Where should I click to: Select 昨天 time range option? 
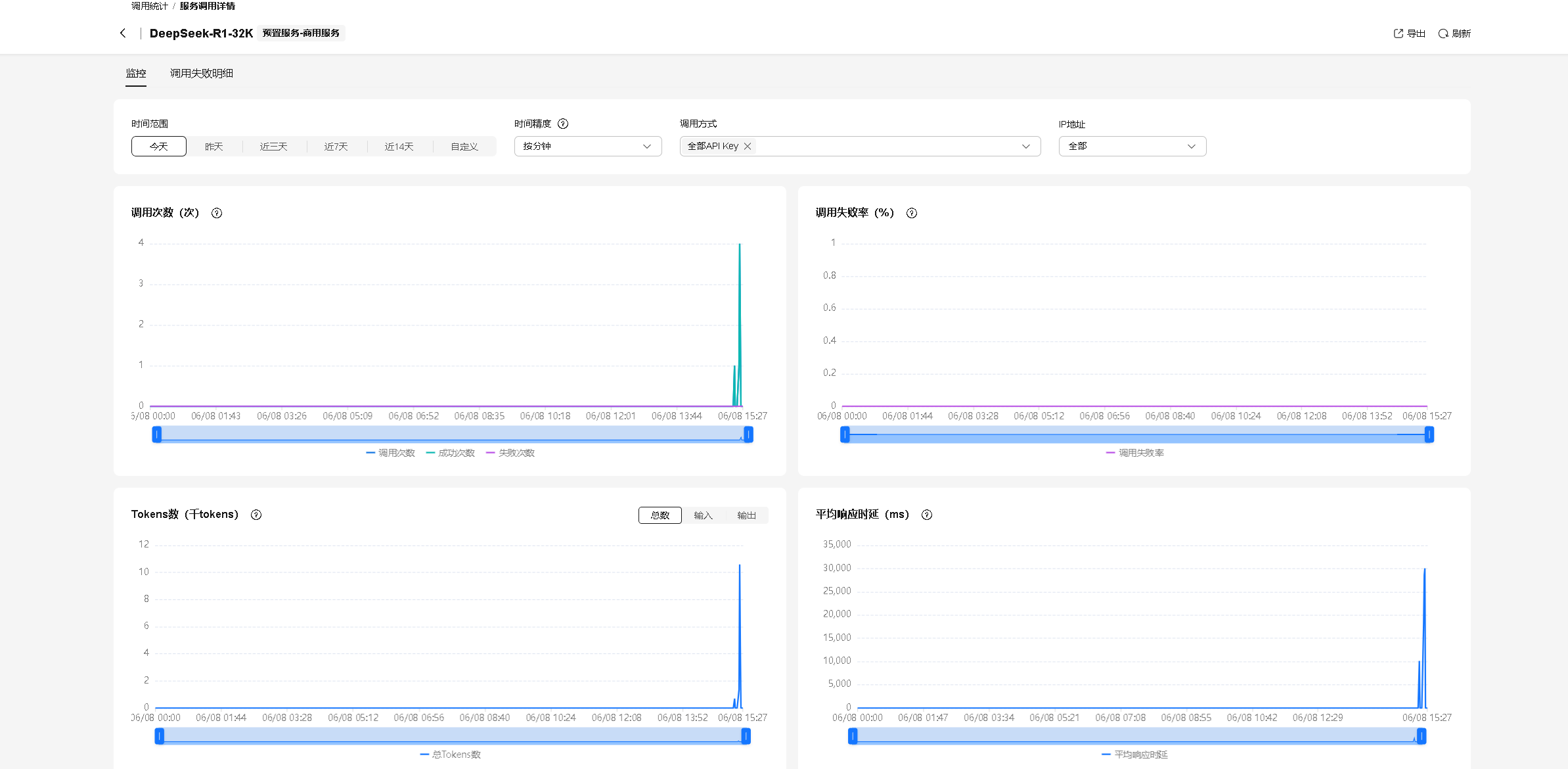click(x=214, y=146)
